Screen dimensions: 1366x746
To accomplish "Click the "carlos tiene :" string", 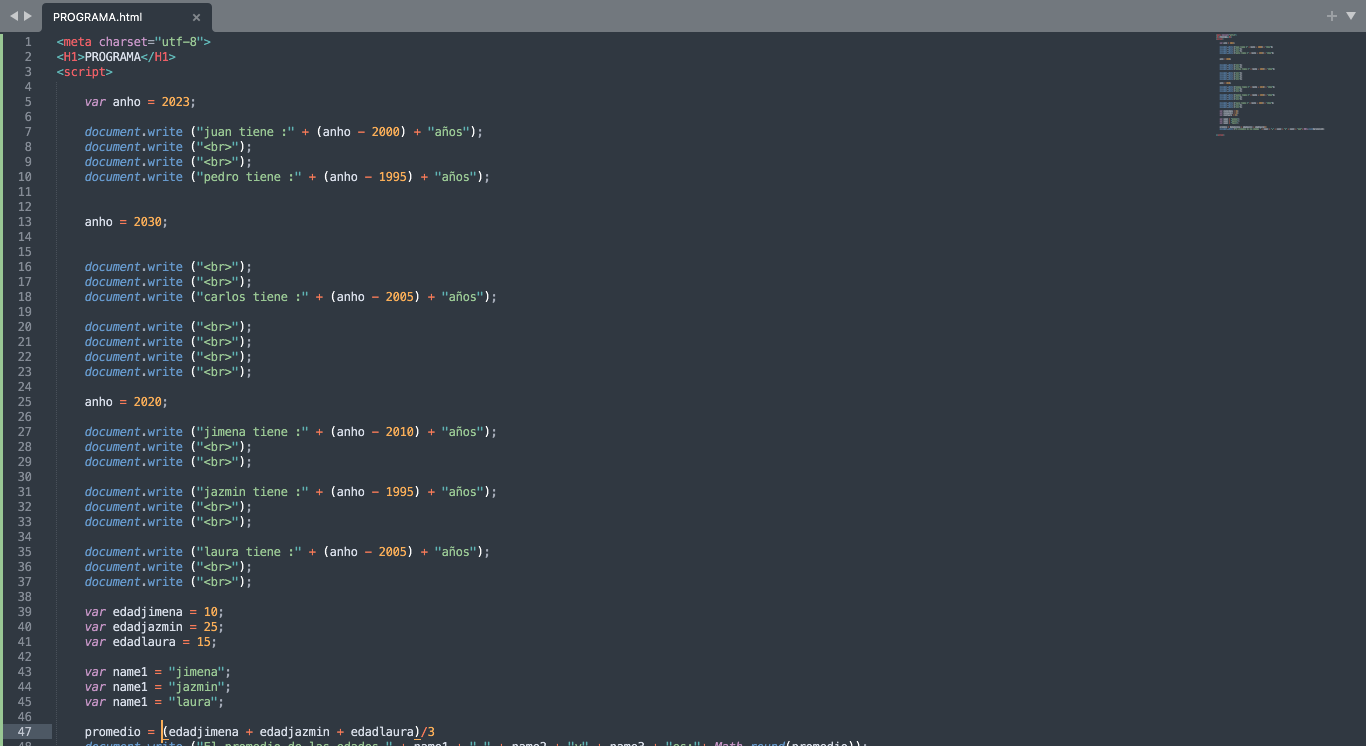I will [253, 297].
